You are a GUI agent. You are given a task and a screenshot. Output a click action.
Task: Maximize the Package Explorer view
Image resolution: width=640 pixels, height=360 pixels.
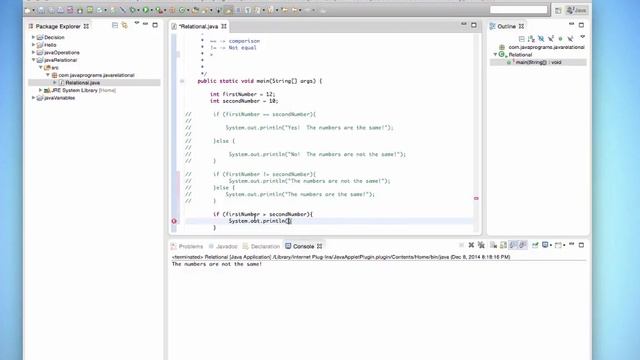coord(155,25)
